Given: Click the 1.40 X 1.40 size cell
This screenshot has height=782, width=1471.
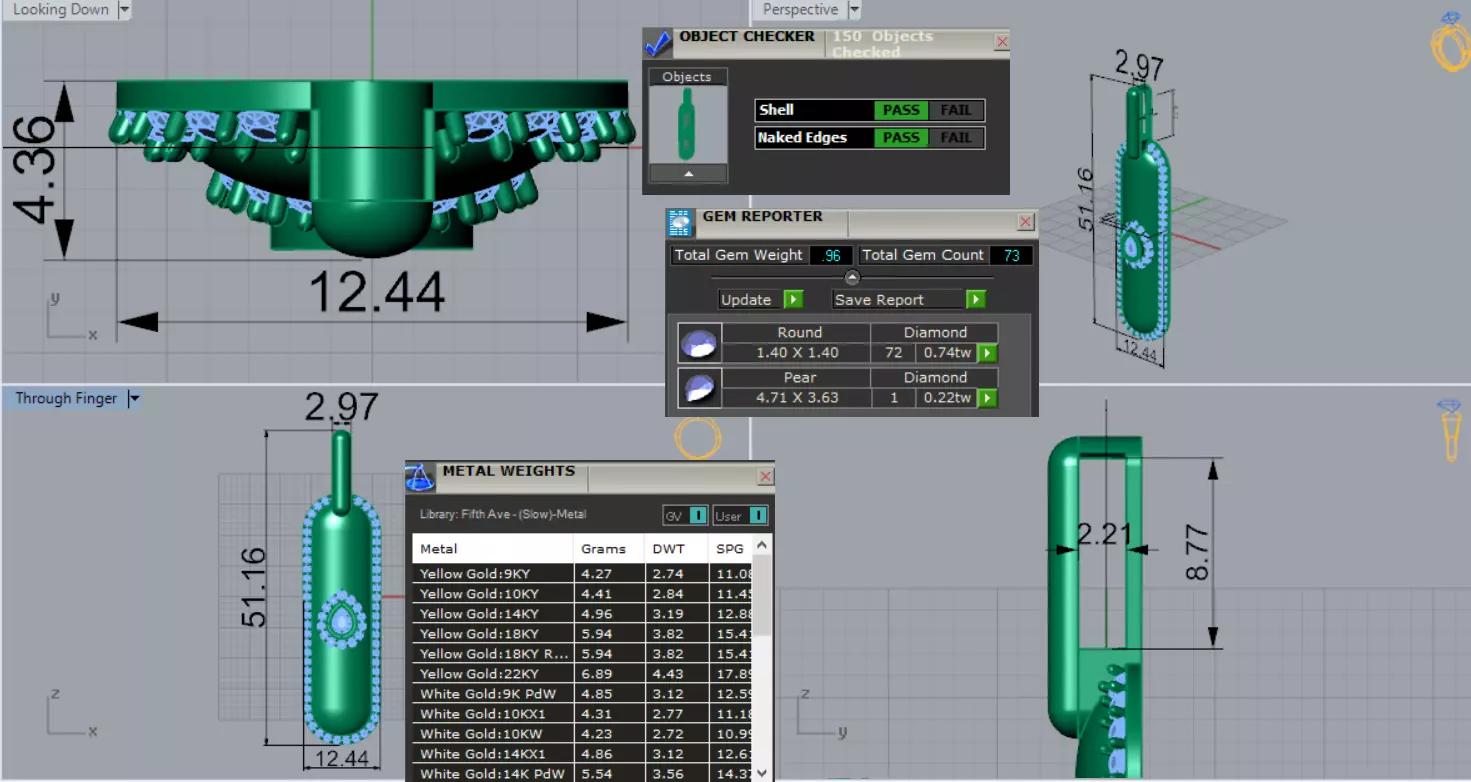Looking at the screenshot, I should click(x=797, y=353).
